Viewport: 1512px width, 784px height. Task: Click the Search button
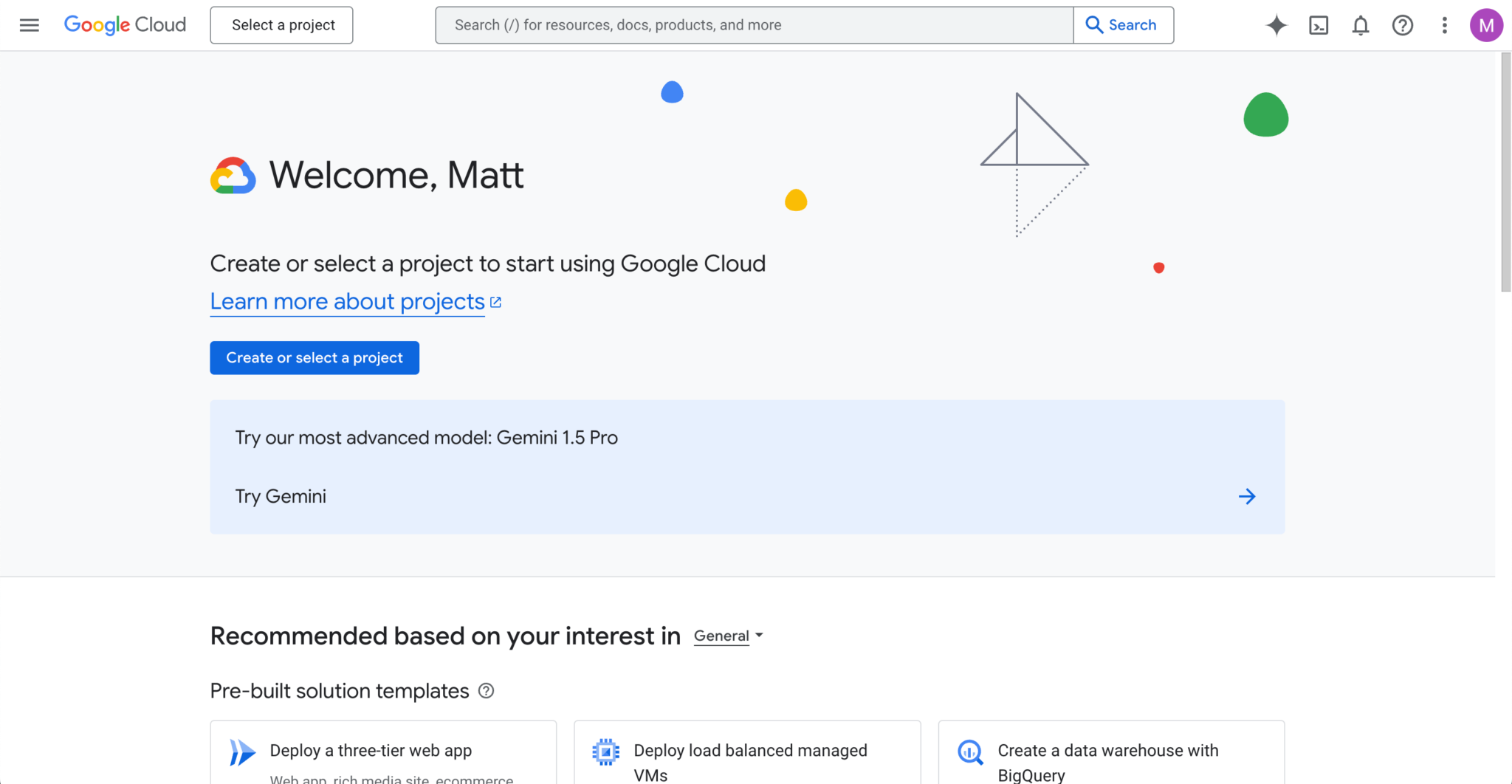pos(1123,25)
